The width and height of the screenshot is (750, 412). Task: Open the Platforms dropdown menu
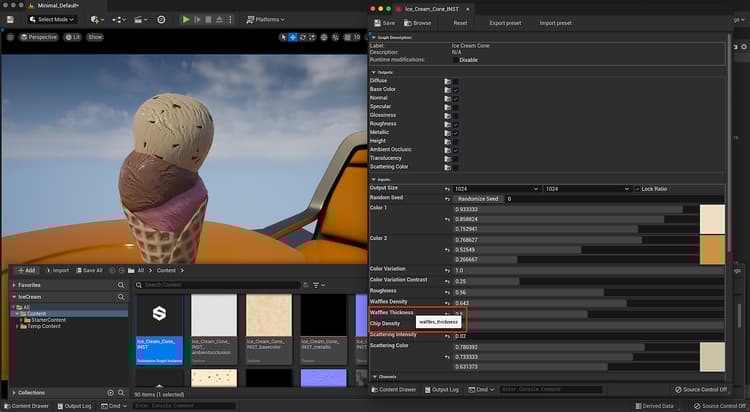pos(266,19)
